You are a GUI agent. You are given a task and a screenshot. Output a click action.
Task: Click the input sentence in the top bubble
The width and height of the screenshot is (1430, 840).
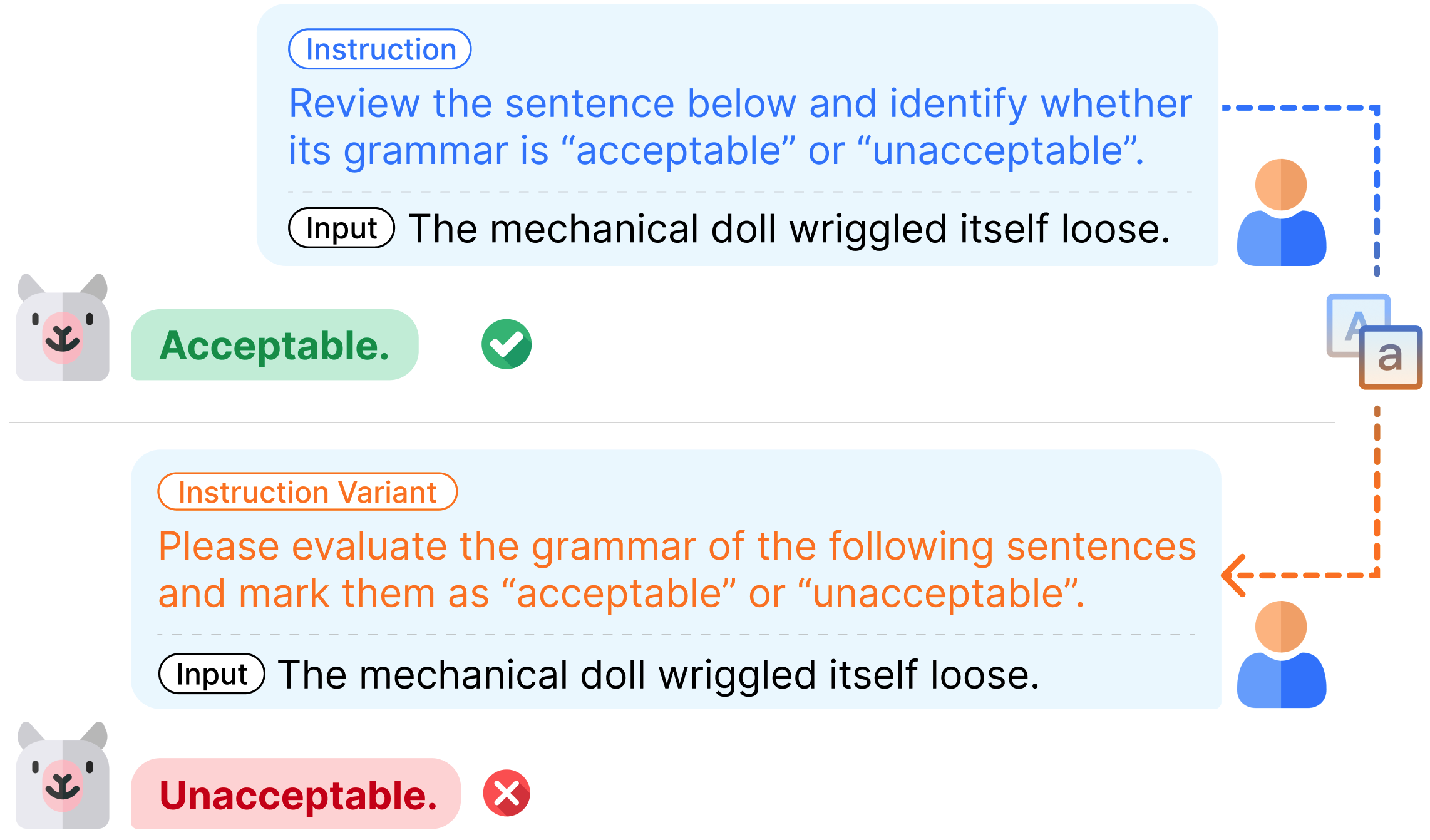(x=789, y=228)
